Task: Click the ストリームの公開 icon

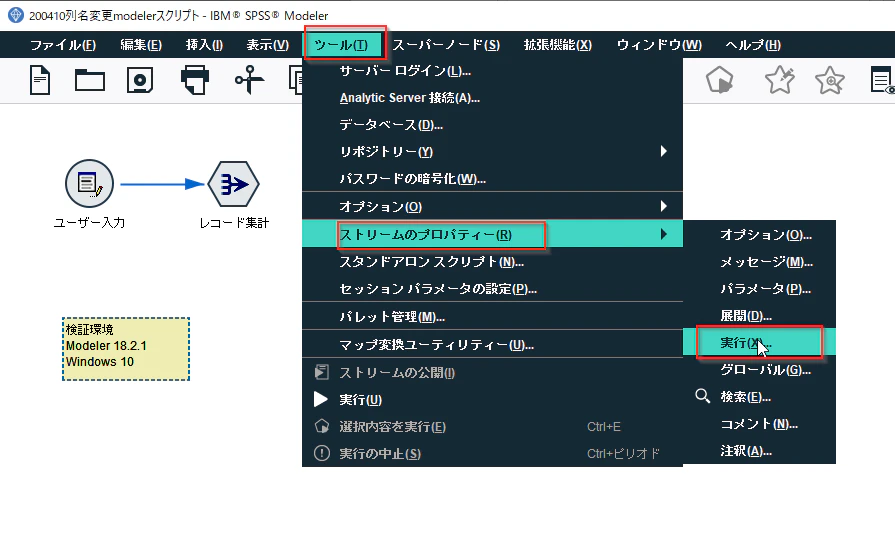Action: [321, 373]
